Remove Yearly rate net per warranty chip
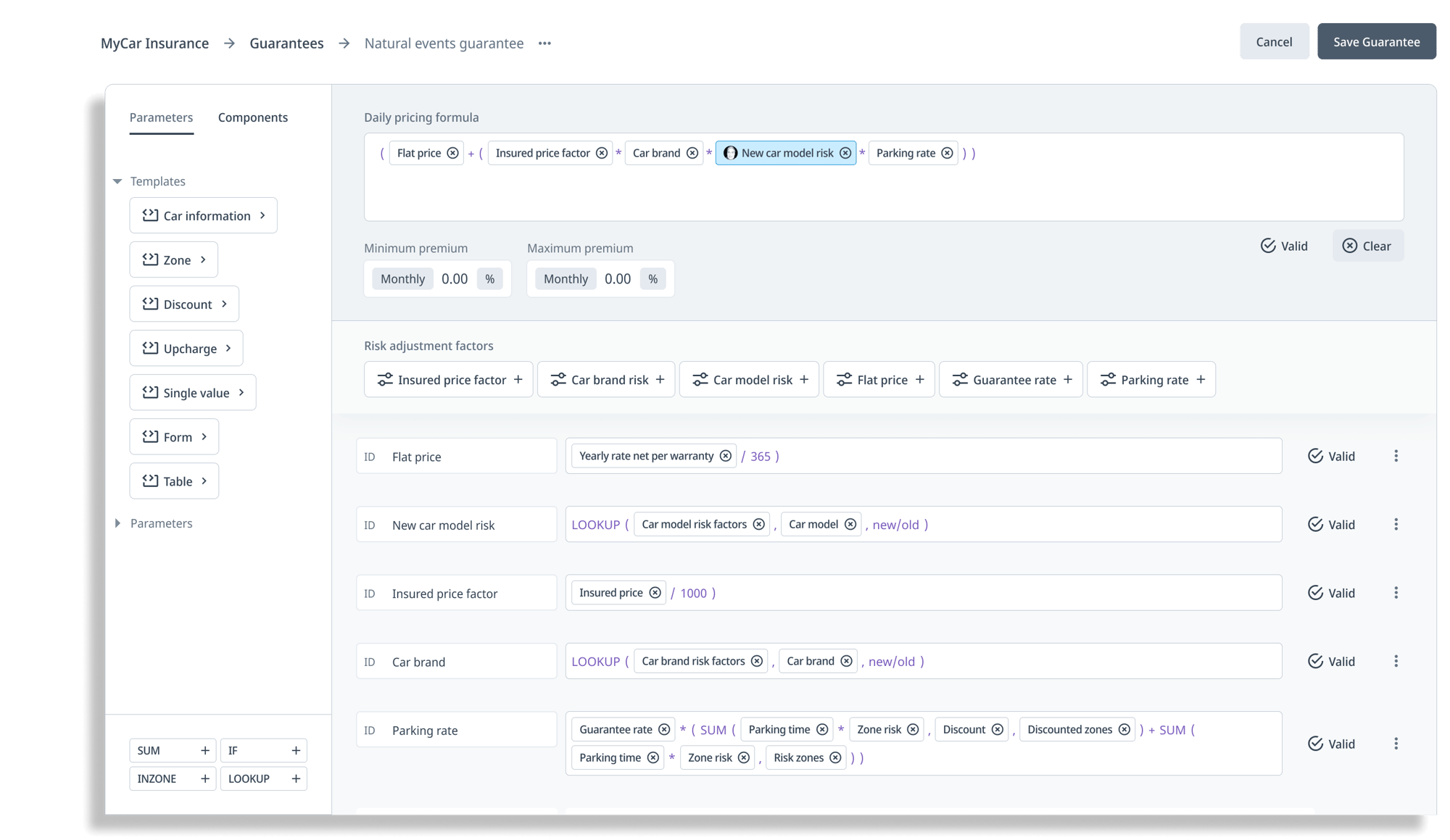Image resolution: width=1450 pixels, height=840 pixels. pyautogui.click(x=725, y=456)
